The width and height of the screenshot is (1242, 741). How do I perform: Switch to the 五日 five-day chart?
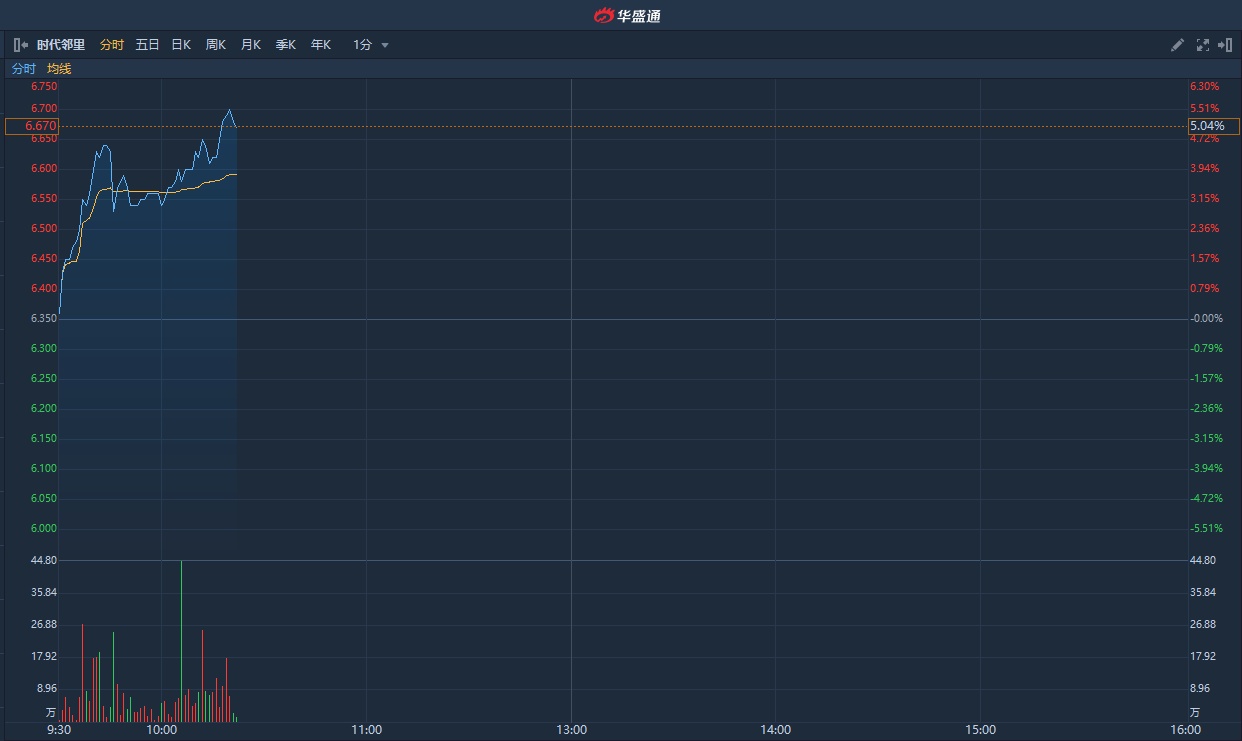click(147, 45)
